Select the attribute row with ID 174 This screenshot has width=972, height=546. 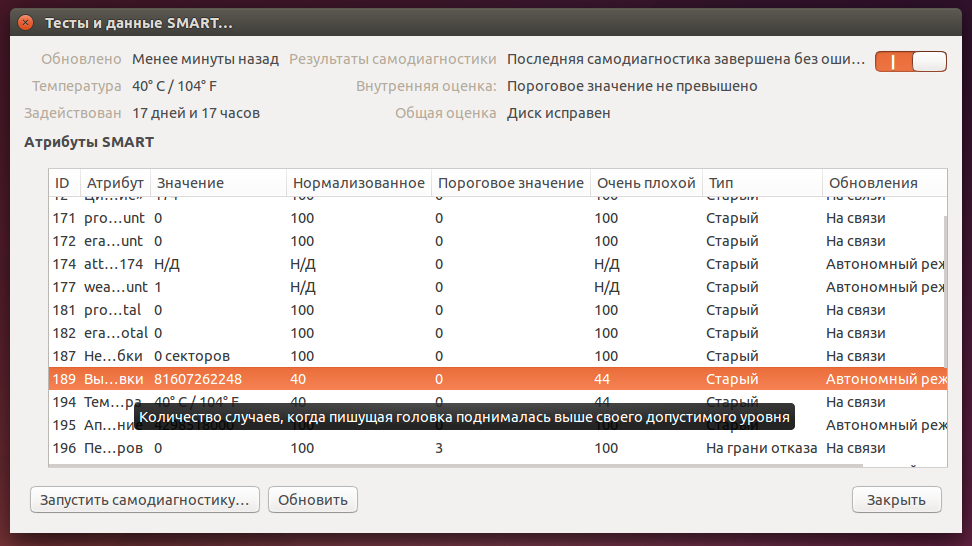click(400, 264)
